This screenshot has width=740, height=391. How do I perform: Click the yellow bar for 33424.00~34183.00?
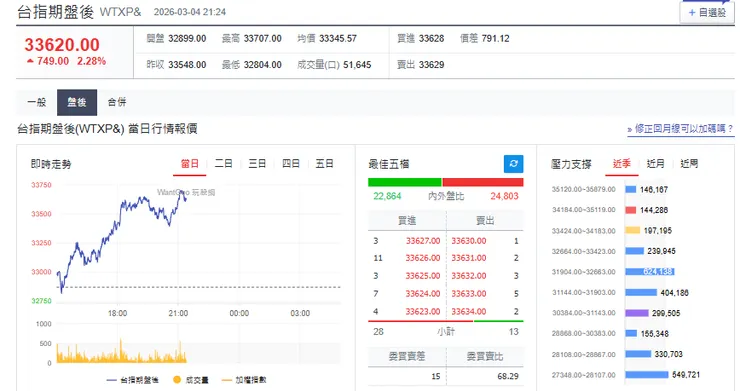pyautogui.click(x=632, y=230)
